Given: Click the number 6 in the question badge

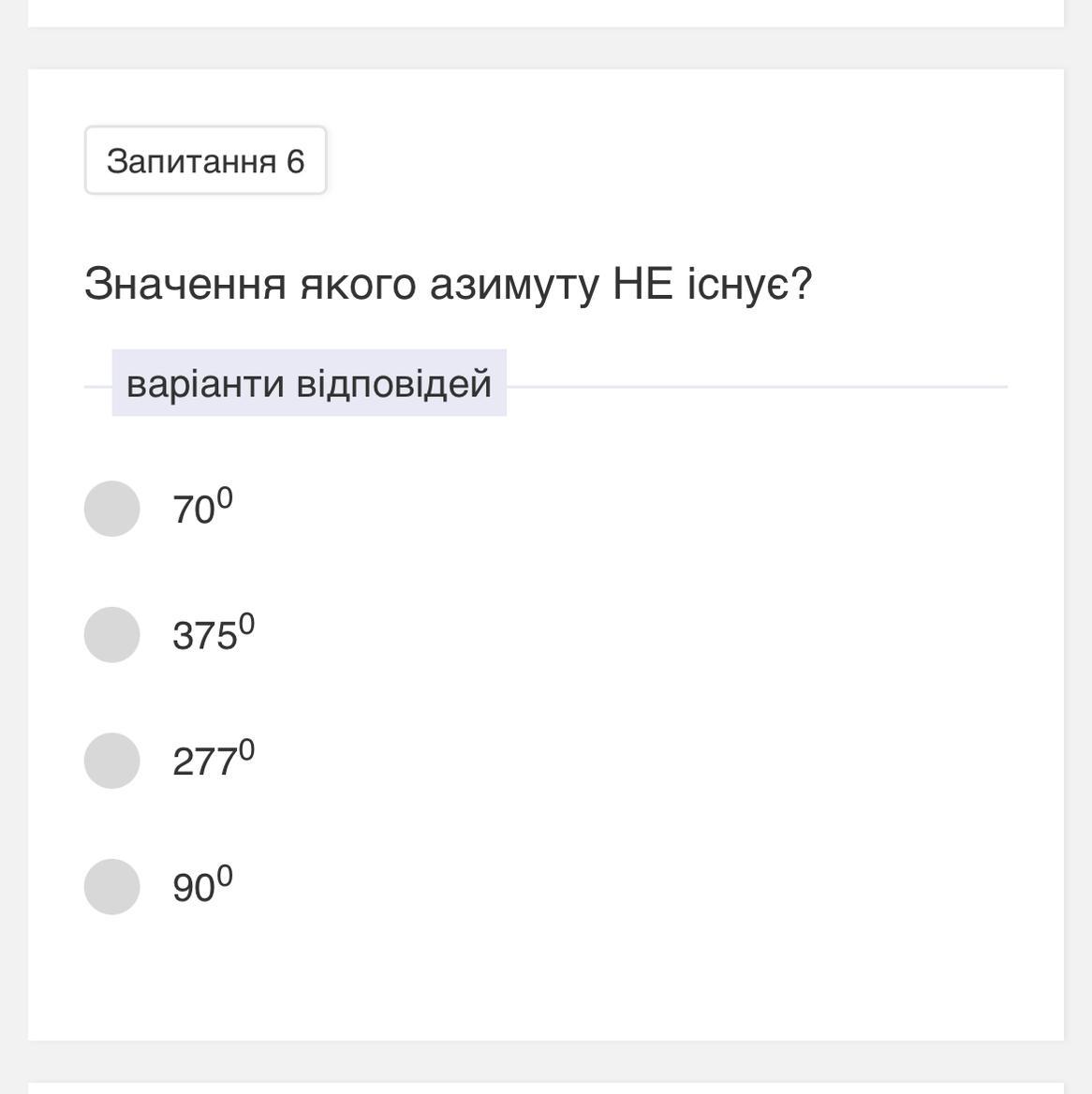Looking at the screenshot, I should (296, 161).
